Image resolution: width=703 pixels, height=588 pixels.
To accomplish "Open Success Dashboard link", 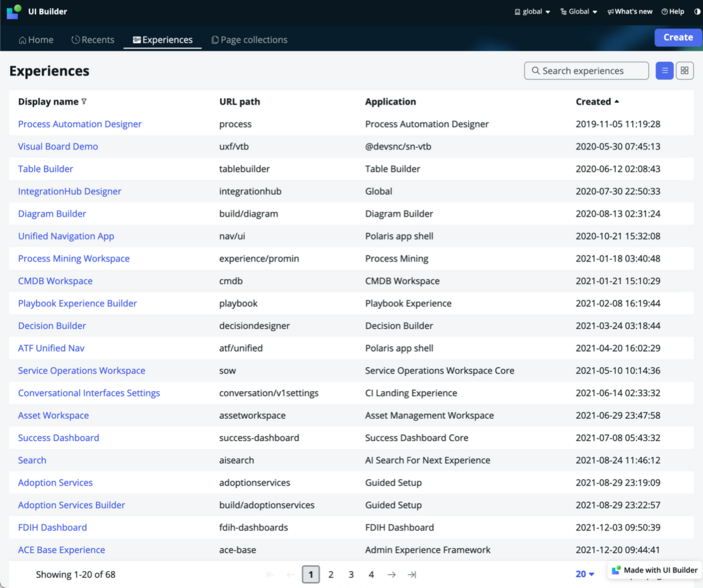I will (59, 438).
